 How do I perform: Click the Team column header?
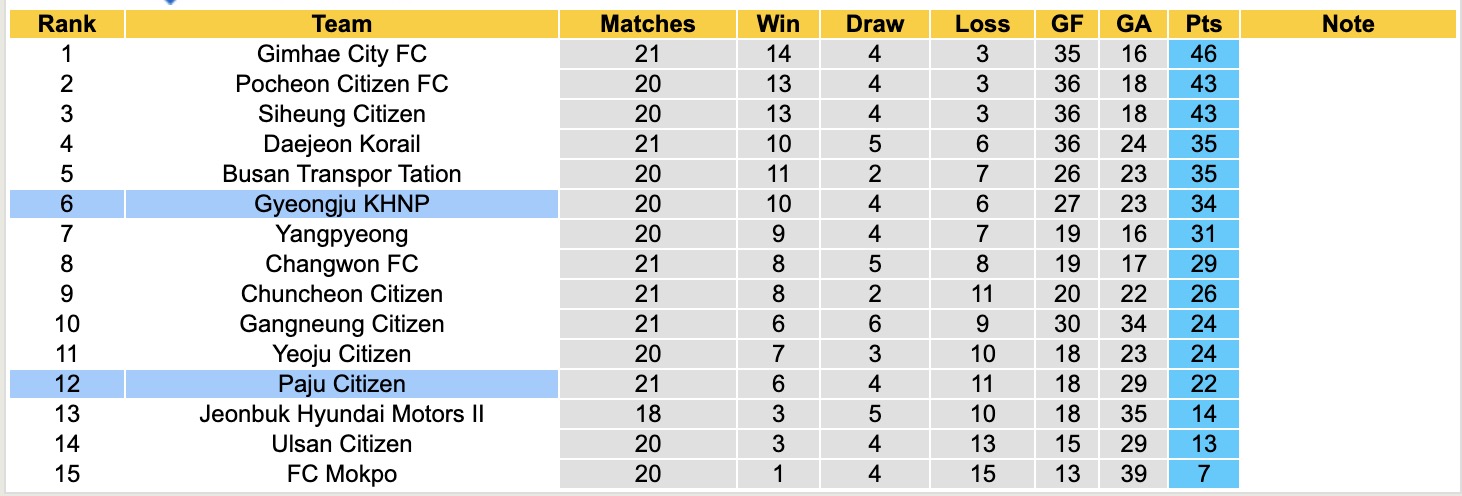tap(341, 24)
